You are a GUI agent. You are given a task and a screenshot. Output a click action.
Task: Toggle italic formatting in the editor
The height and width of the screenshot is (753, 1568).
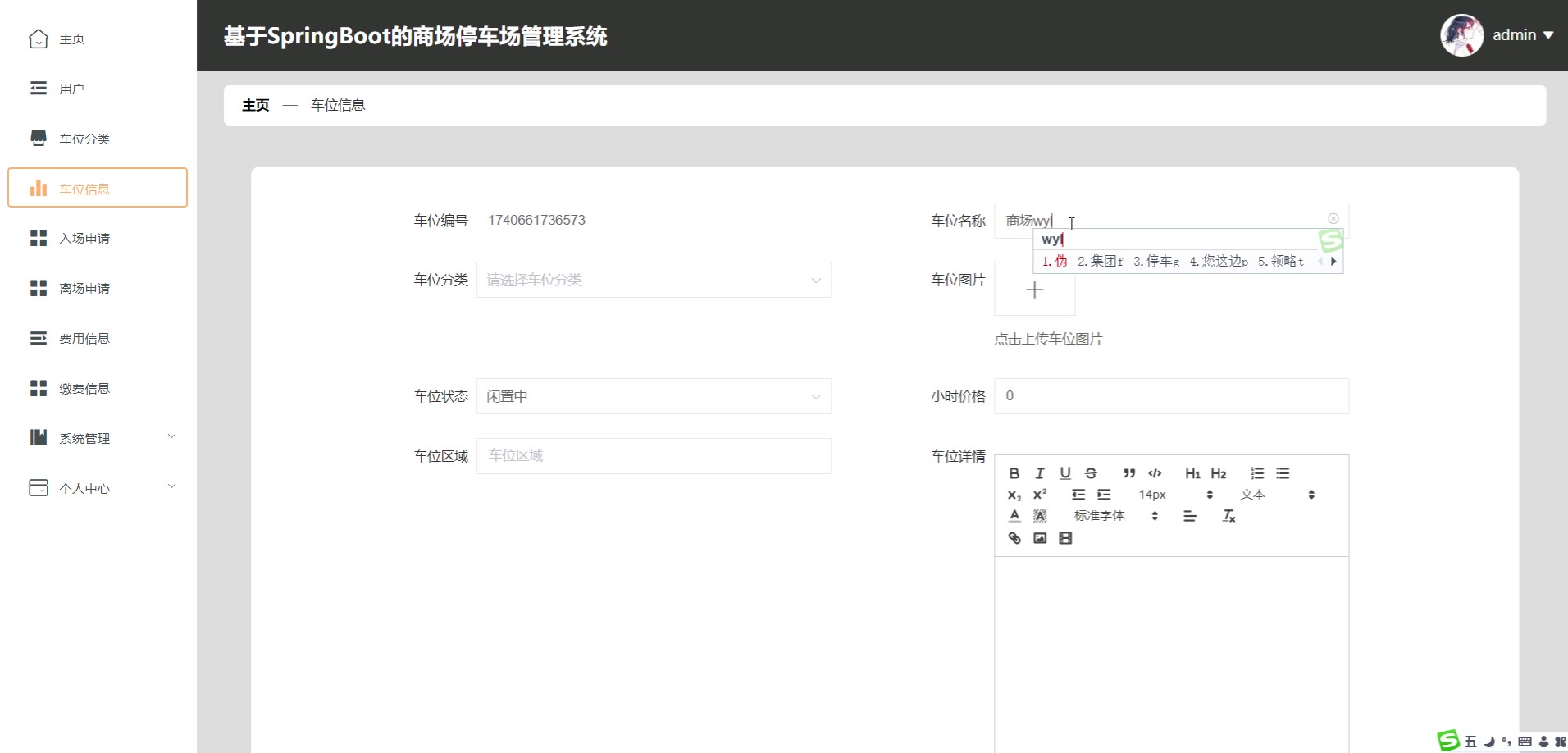click(x=1040, y=473)
